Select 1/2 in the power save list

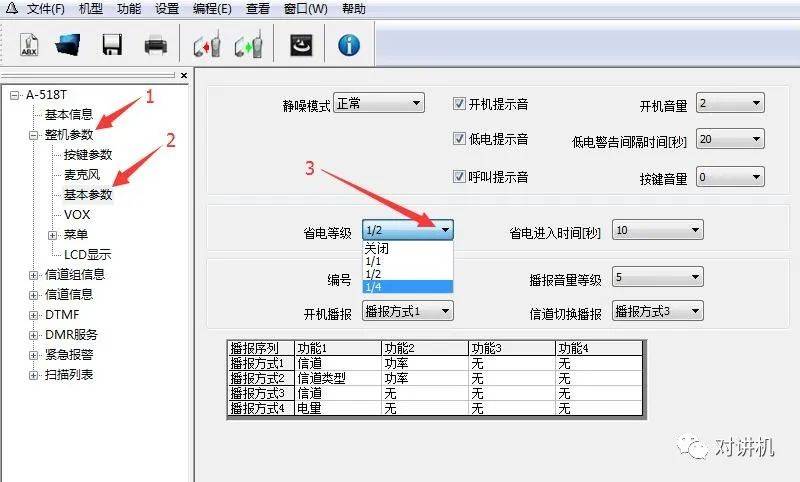pos(408,274)
